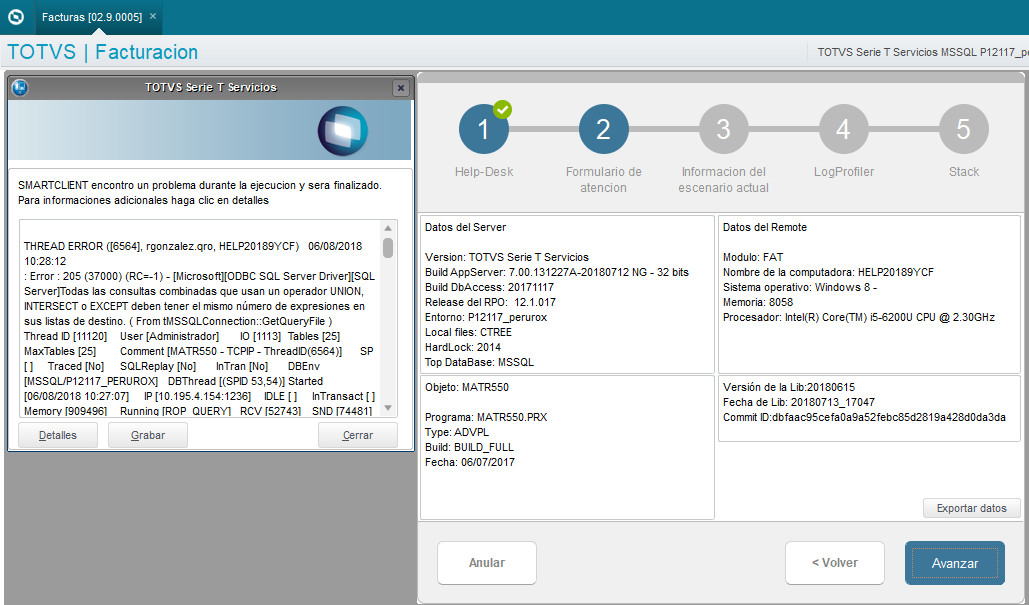1029x605 pixels.
Task: Go to step 1 Help-Desk circle
Action: [x=484, y=129]
